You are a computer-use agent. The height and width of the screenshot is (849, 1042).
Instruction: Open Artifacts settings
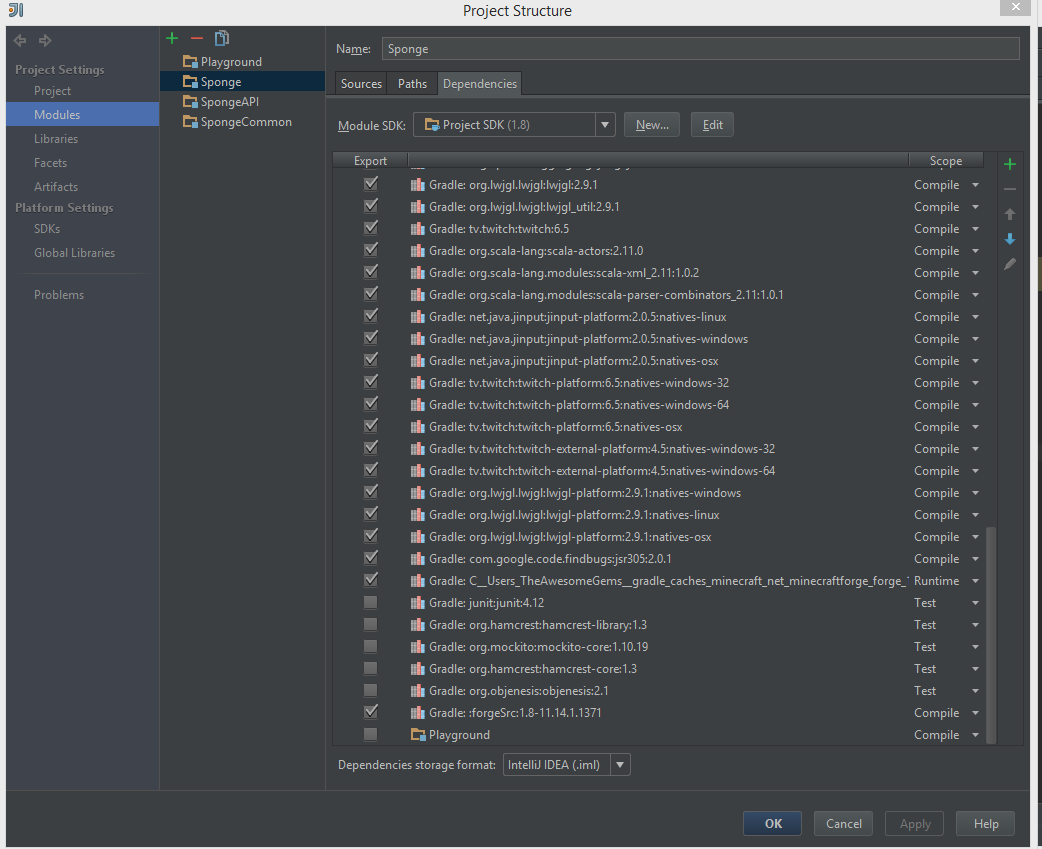click(x=56, y=187)
